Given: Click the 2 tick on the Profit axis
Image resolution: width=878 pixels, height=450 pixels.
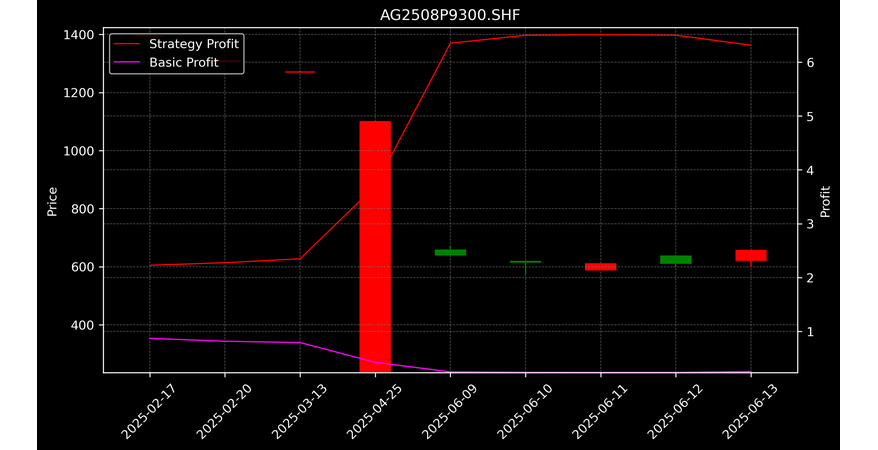Looking at the screenshot, I should tap(810, 278).
